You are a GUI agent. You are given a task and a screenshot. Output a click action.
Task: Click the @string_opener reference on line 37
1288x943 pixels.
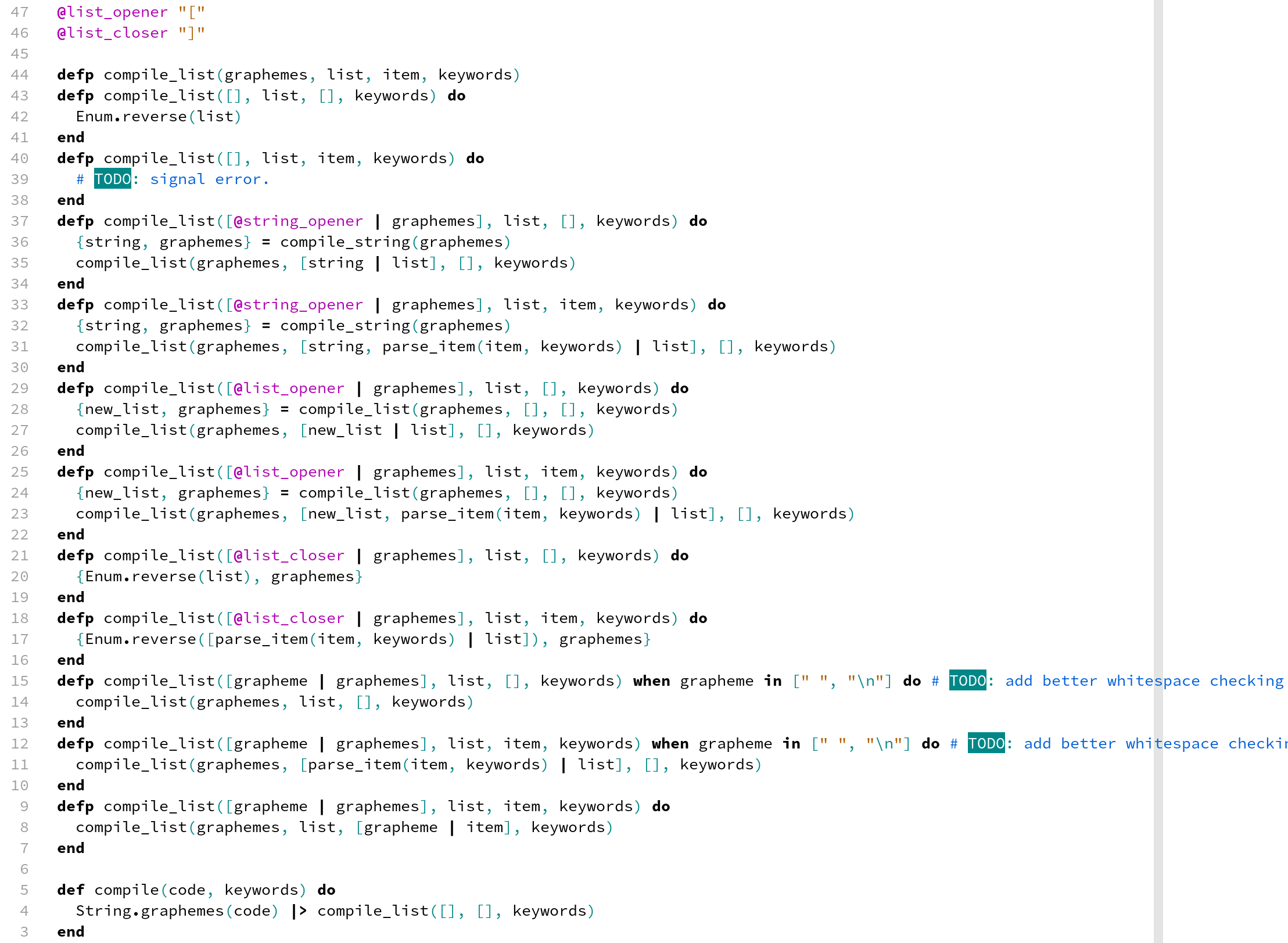[x=299, y=221]
